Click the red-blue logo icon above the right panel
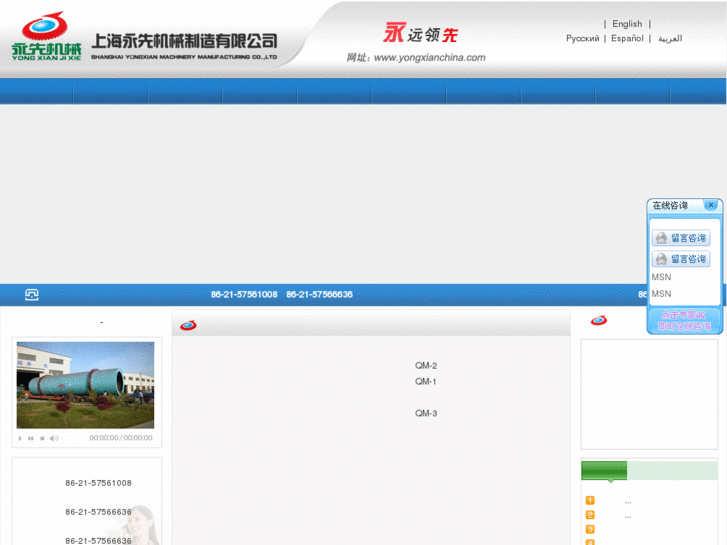Viewport: 727px width, 545px height. 599,320
